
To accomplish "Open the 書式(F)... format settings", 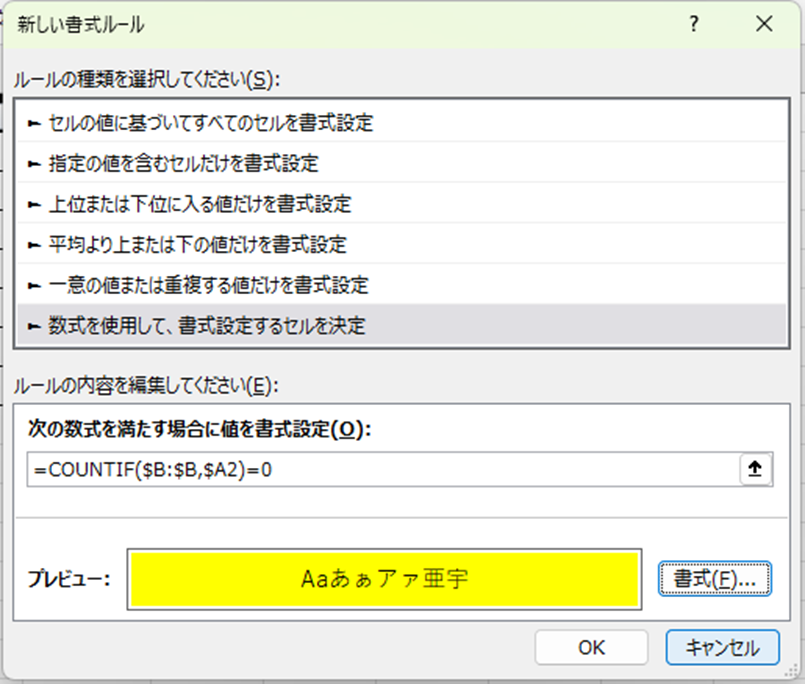I will [x=714, y=578].
